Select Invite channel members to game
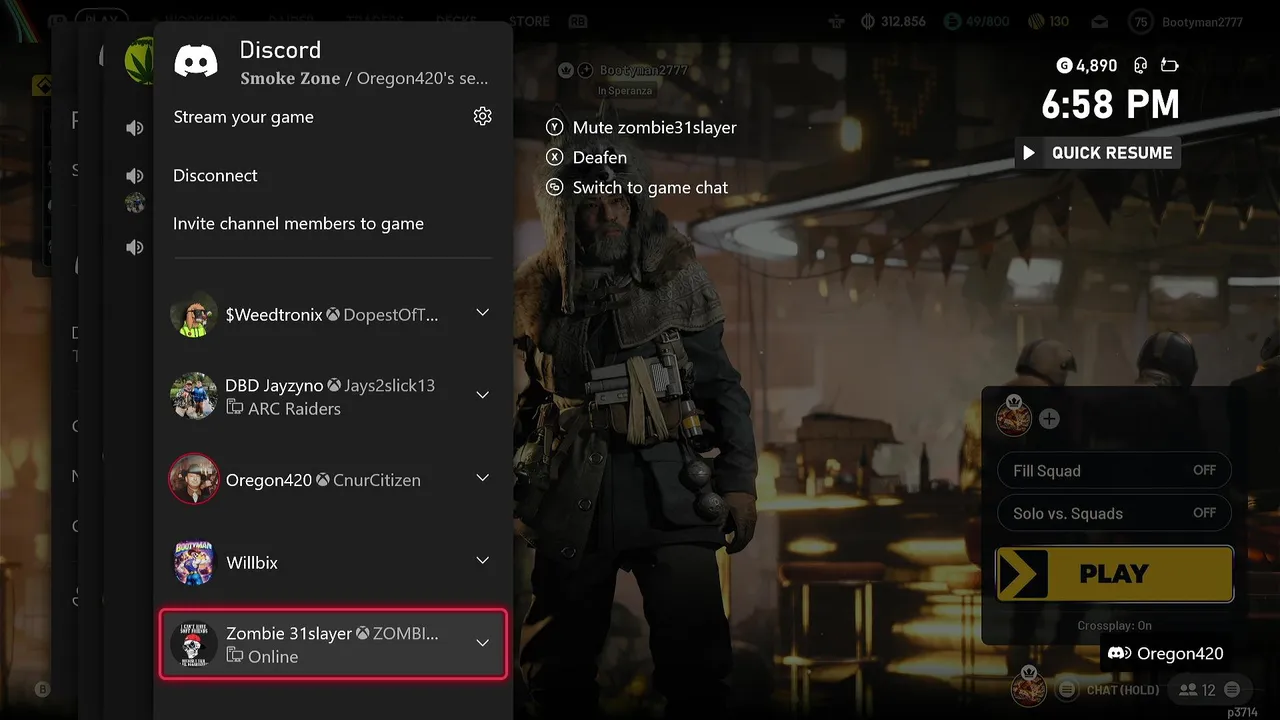 (x=298, y=224)
